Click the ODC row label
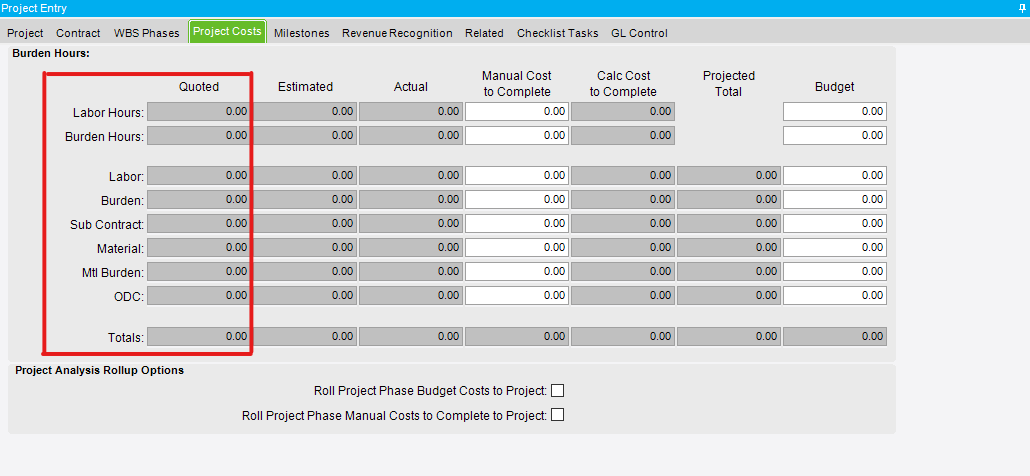The image size is (1030, 476). click(129, 297)
